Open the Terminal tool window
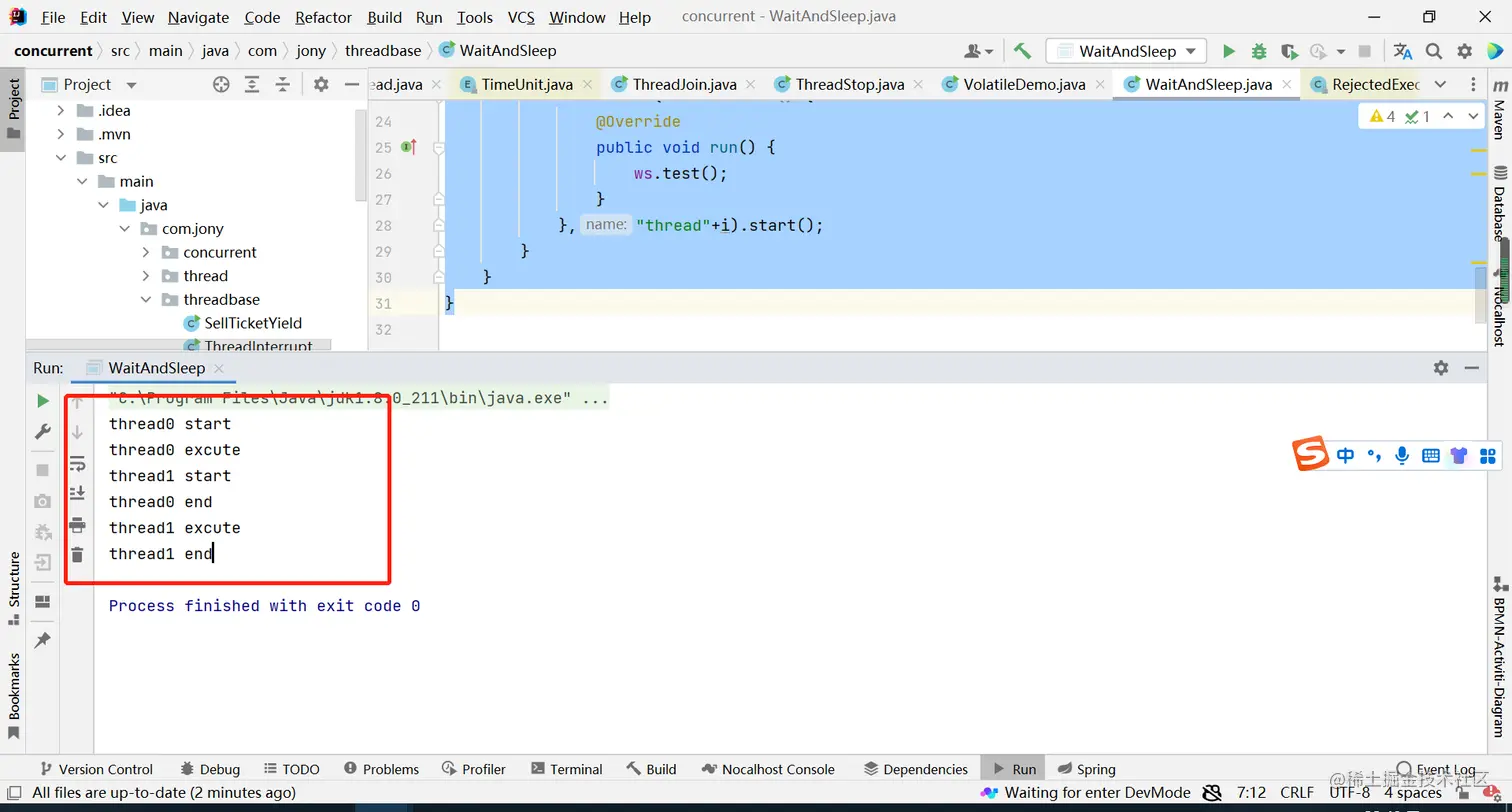 [x=567, y=769]
